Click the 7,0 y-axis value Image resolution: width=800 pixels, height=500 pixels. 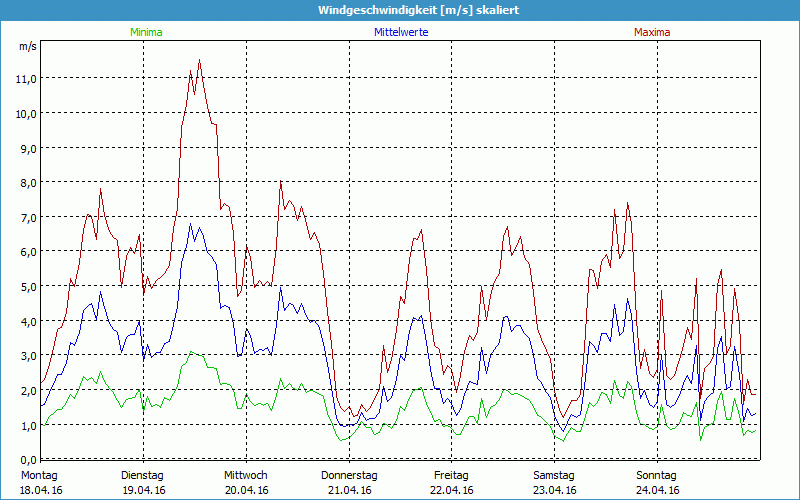(28, 217)
